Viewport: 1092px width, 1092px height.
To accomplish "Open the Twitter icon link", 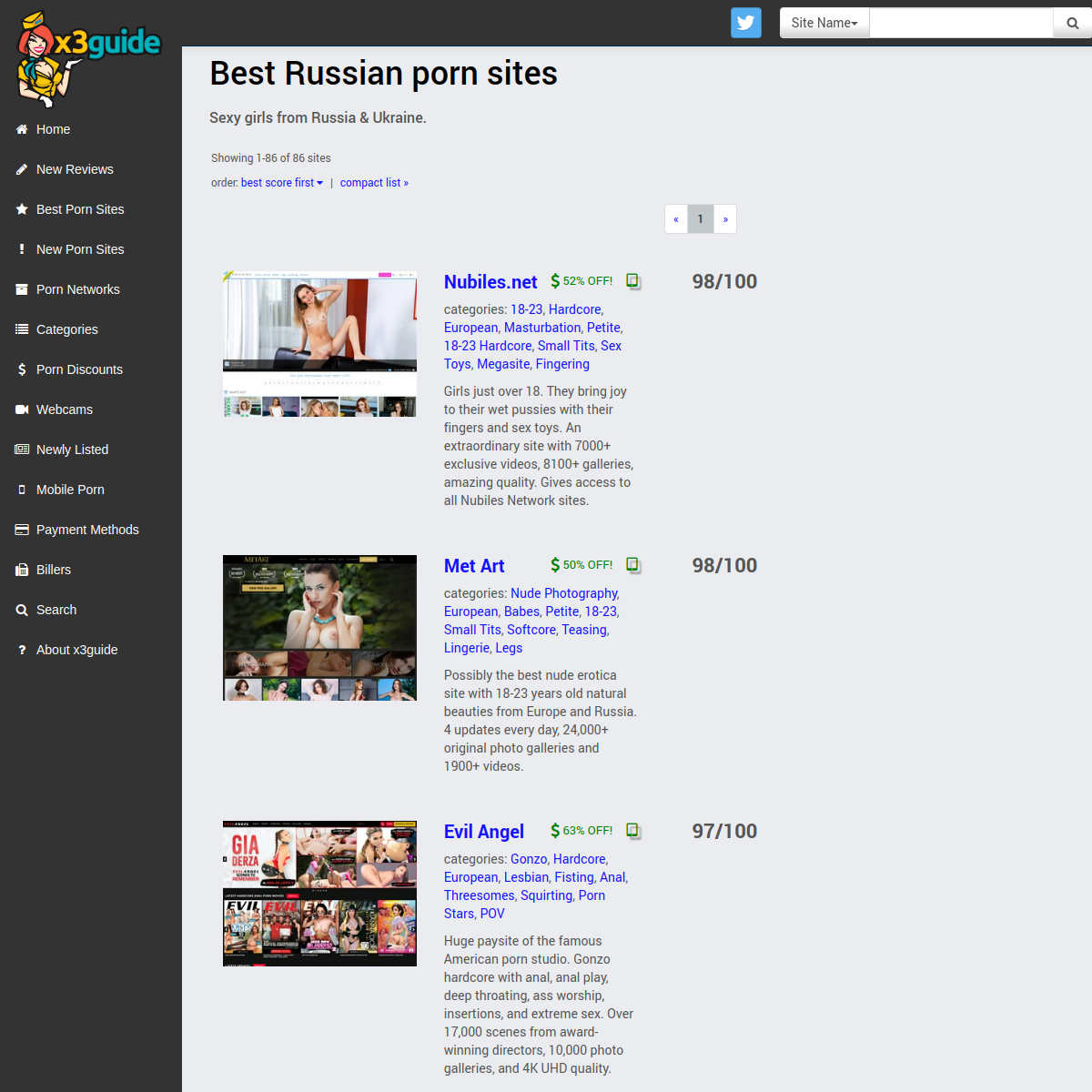I will click(x=746, y=23).
